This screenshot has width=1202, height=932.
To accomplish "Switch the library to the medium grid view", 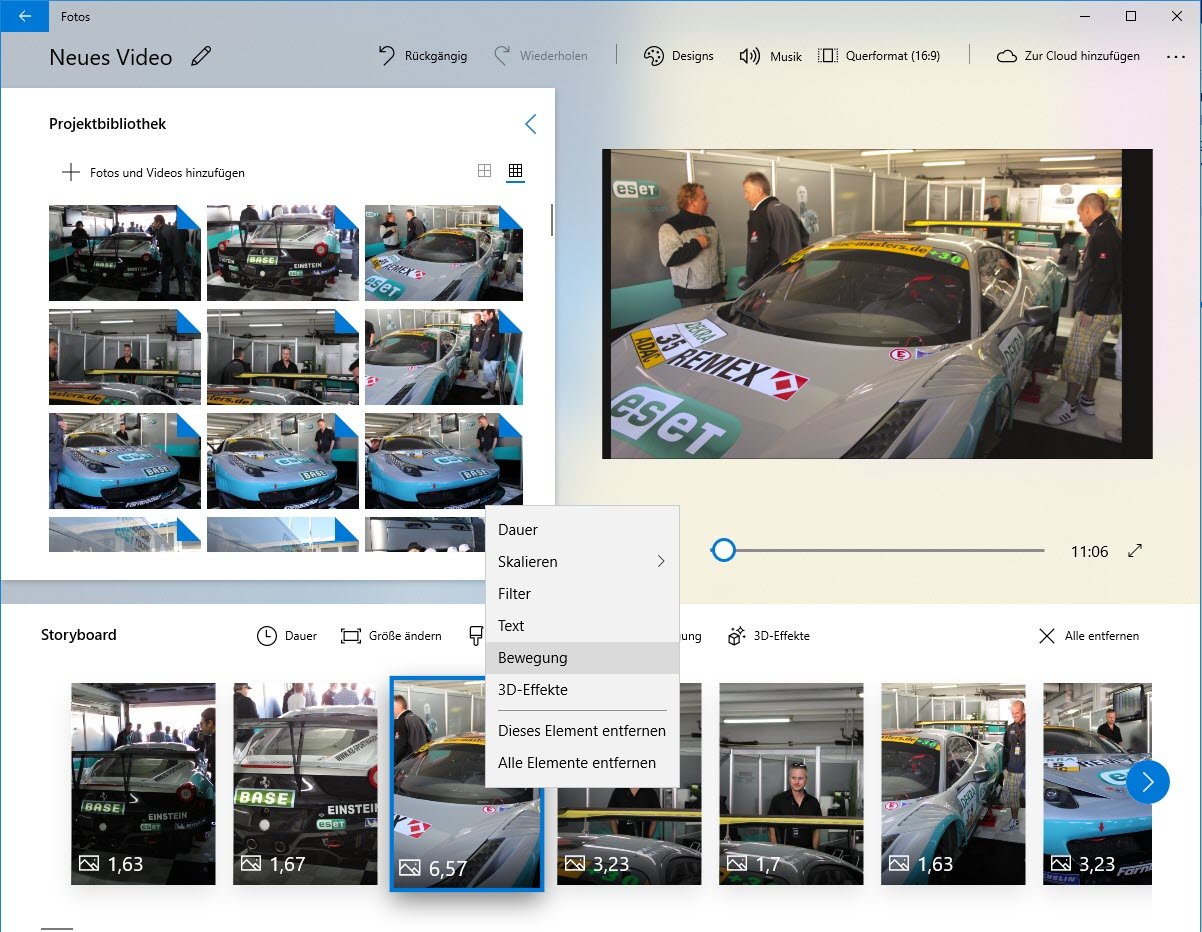I will pos(484,171).
